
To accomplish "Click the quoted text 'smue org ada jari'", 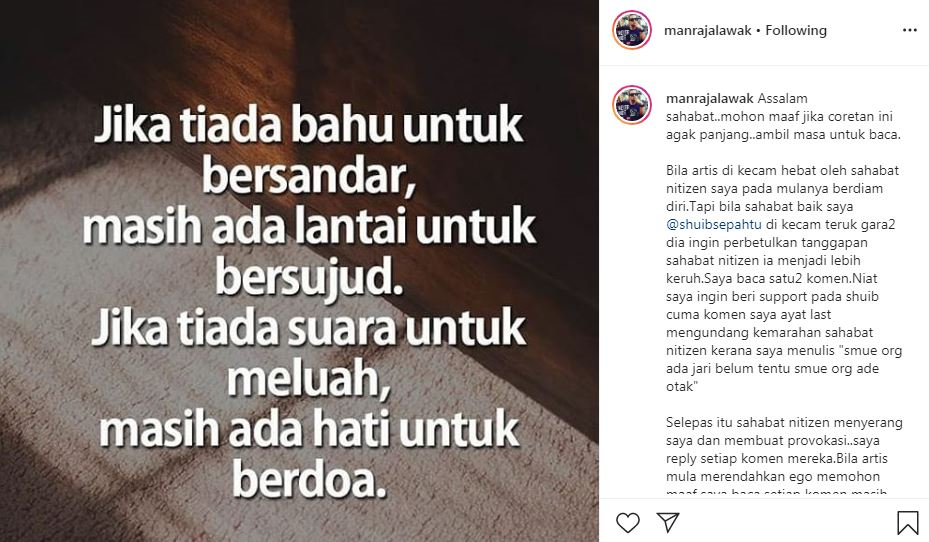I will pyautogui.click(x=784, y=359).
